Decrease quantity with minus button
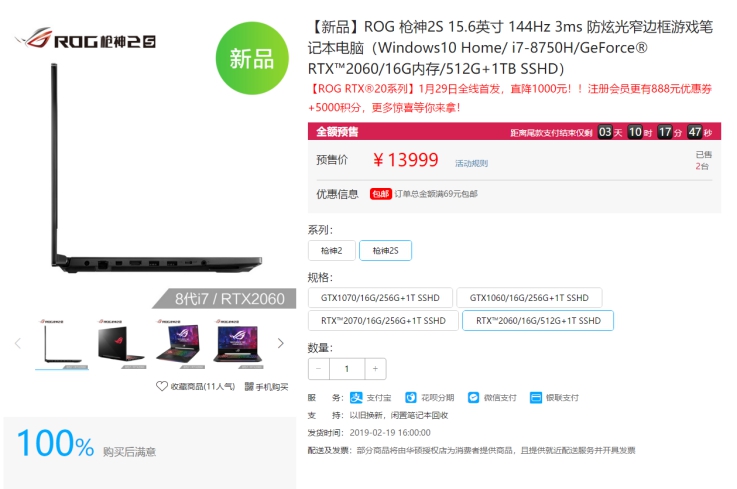 [x=319, y=369]
